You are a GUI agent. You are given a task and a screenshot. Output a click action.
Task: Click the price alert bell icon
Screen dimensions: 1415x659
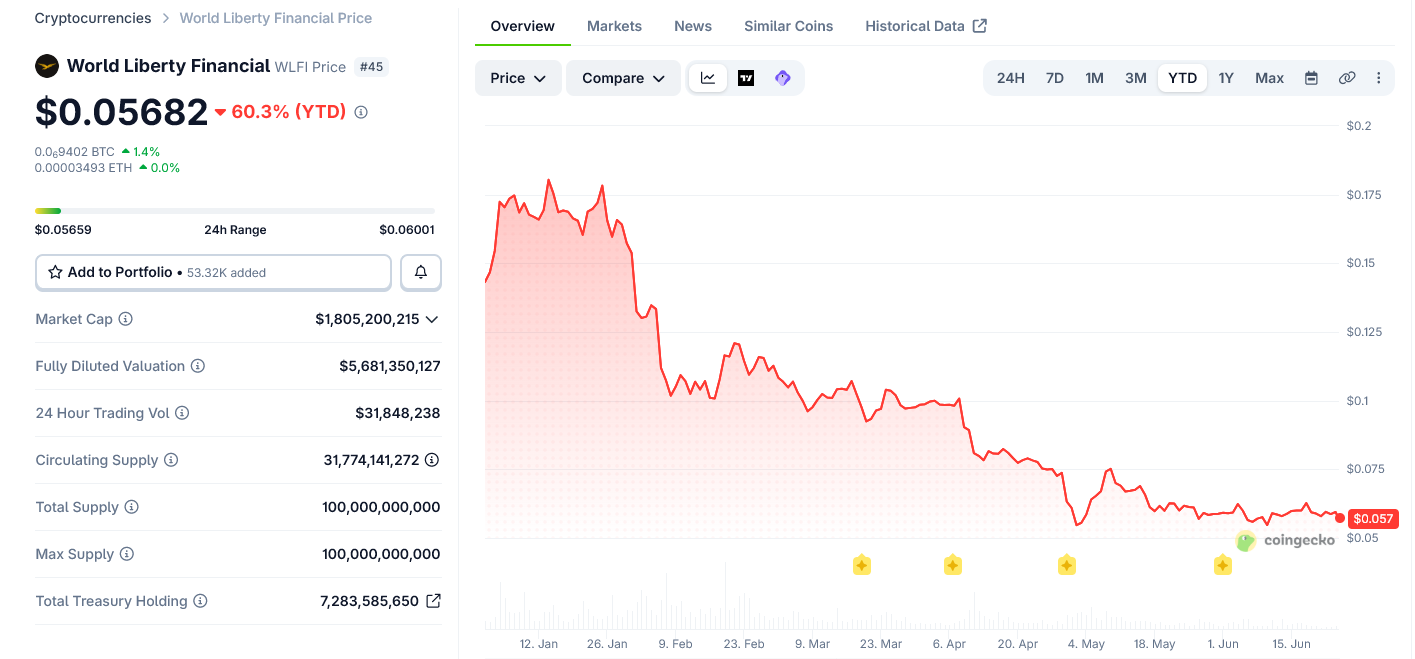pos(421,272)
